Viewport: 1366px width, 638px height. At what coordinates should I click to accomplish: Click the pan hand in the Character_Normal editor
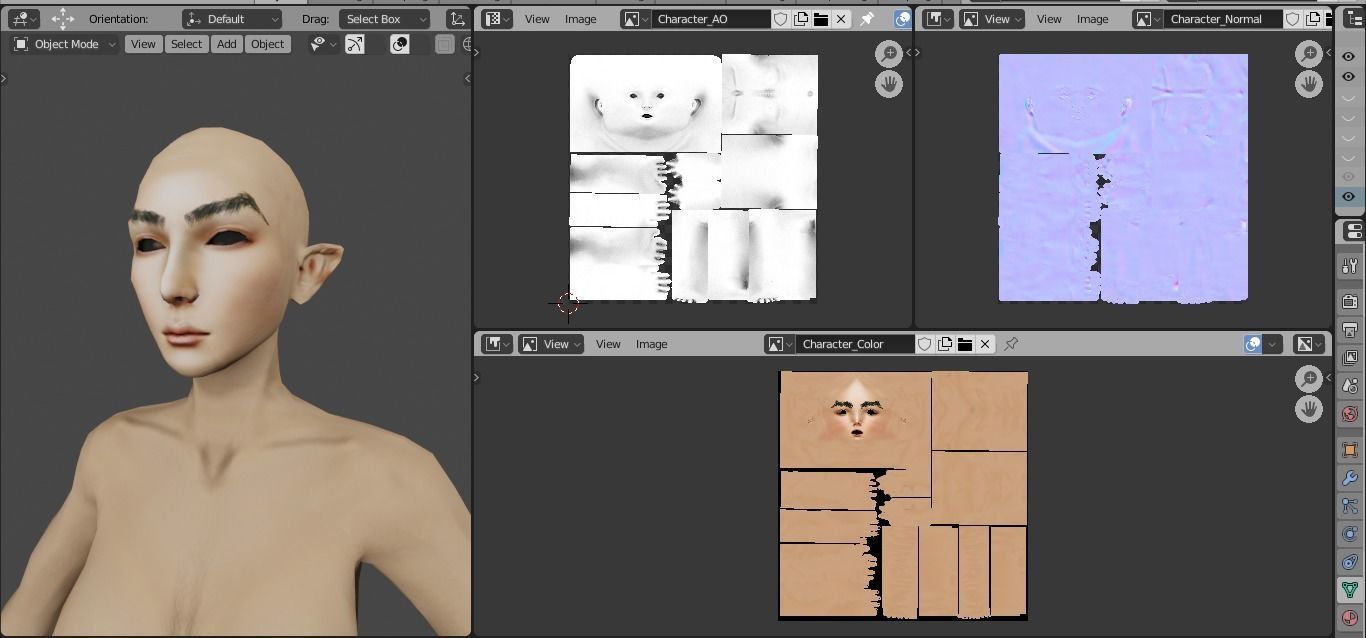pyautogui.click(x=1309, y=84)
